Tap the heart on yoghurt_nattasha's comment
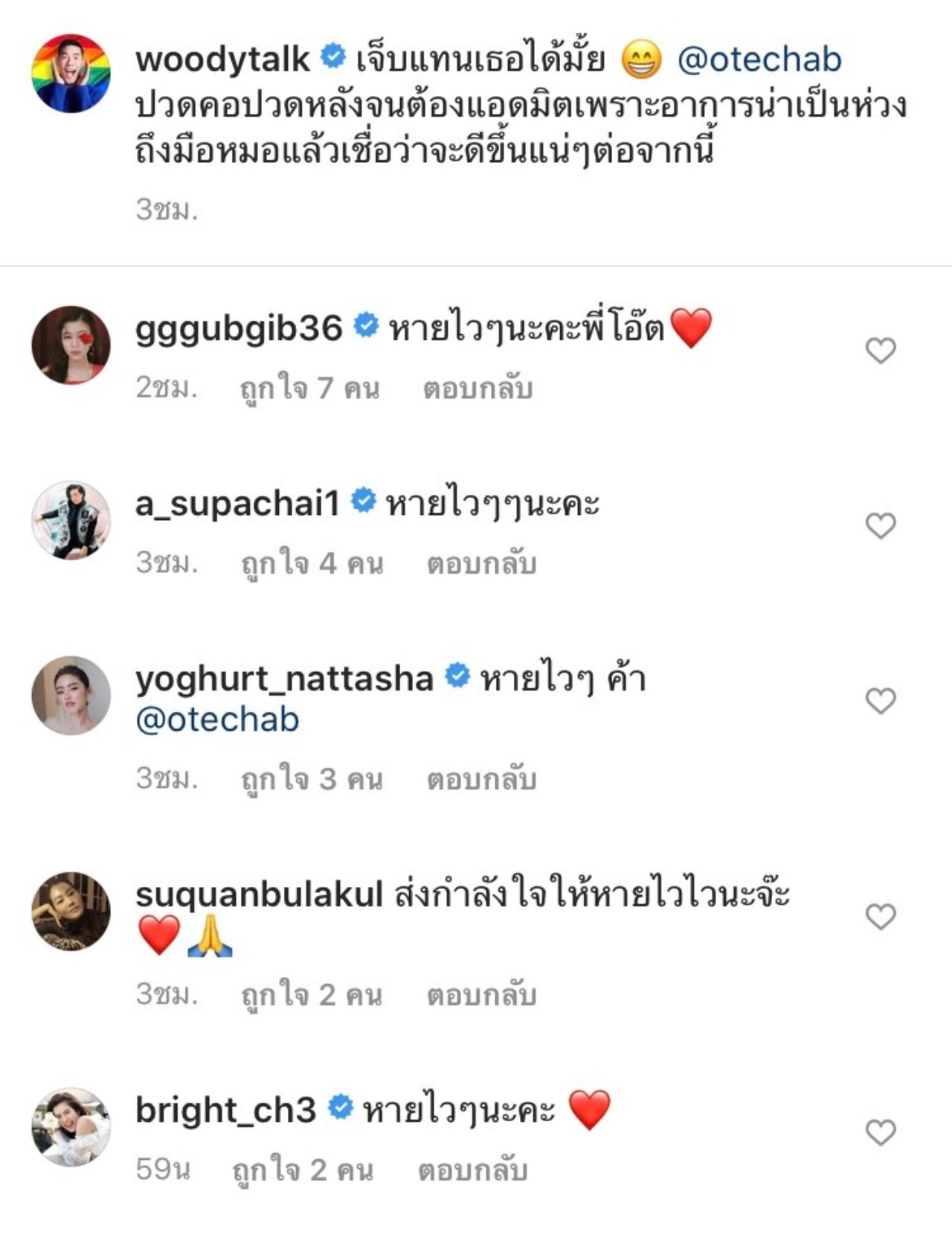This screenshot has width=952, height=1244. (x=881, y=701)
